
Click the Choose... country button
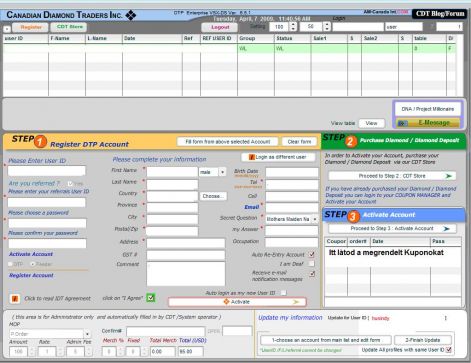(213, 196)
